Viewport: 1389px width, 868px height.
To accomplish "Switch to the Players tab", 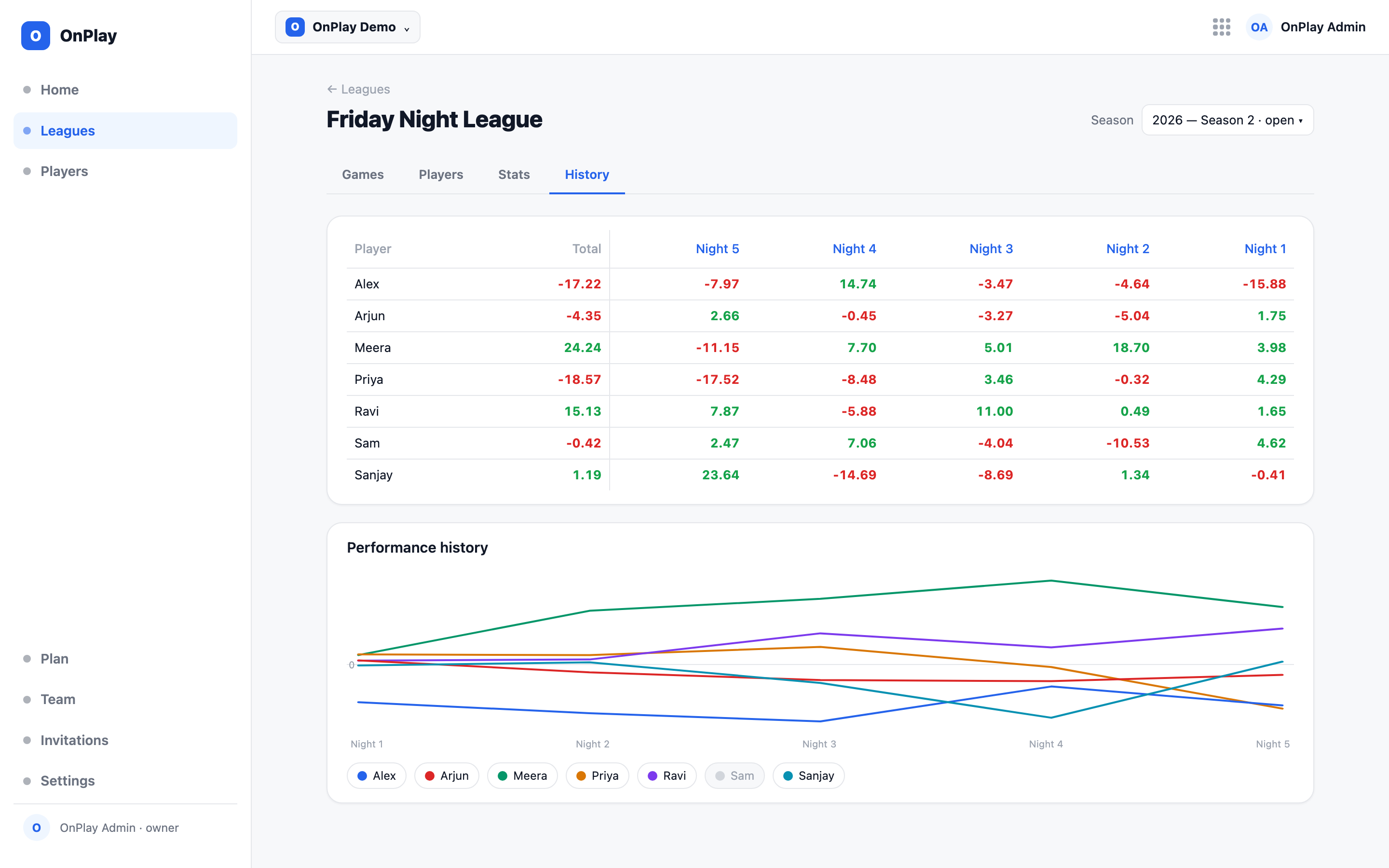I will tap(441, 175).
